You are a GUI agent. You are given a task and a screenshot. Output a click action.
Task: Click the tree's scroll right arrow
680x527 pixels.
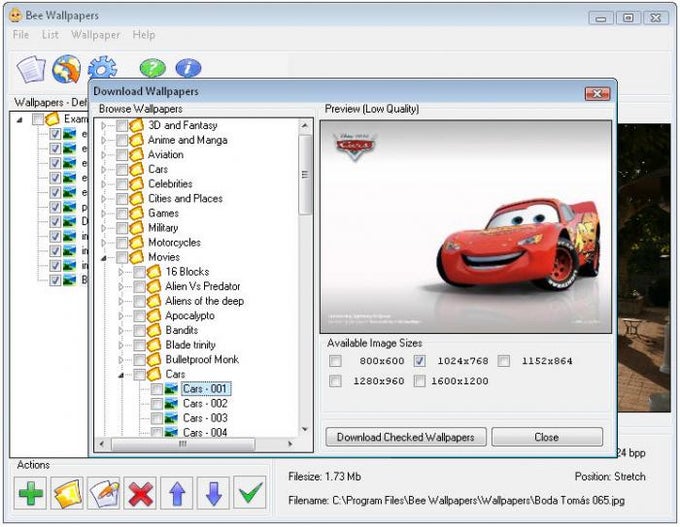pos(290,444)
